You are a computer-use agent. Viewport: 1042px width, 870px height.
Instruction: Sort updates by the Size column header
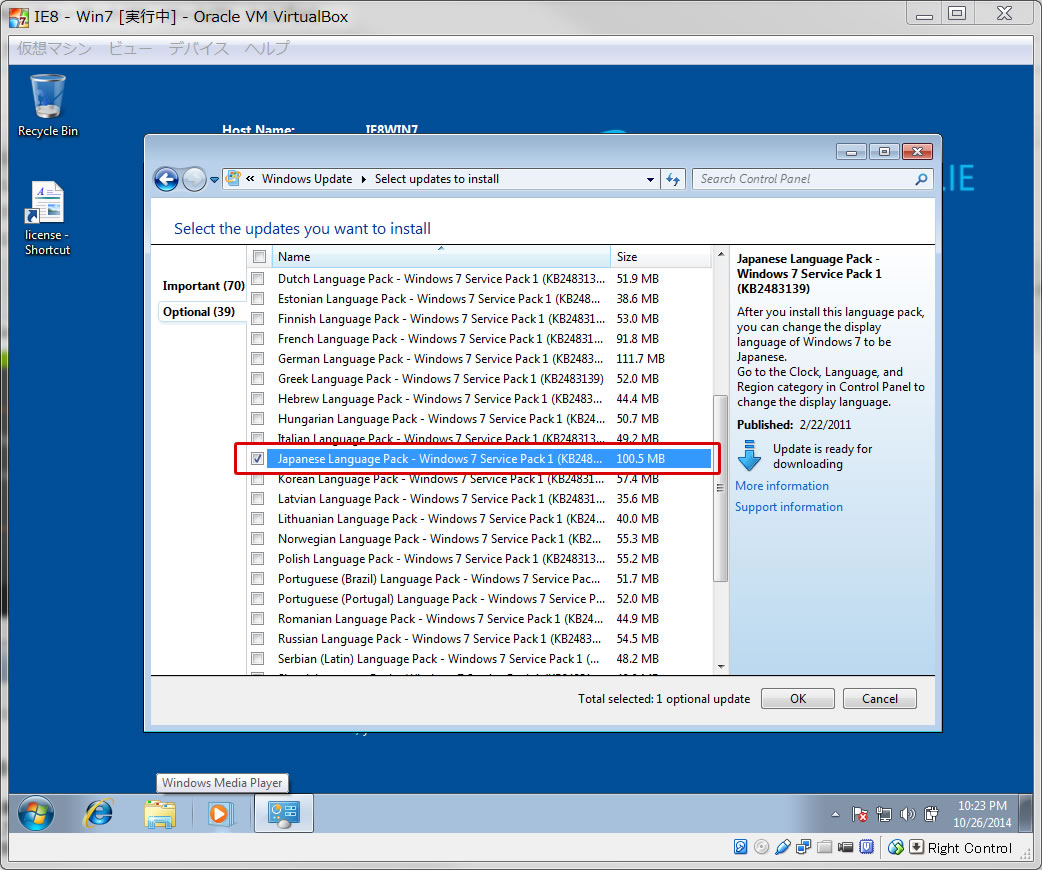(x=661, y=257)
